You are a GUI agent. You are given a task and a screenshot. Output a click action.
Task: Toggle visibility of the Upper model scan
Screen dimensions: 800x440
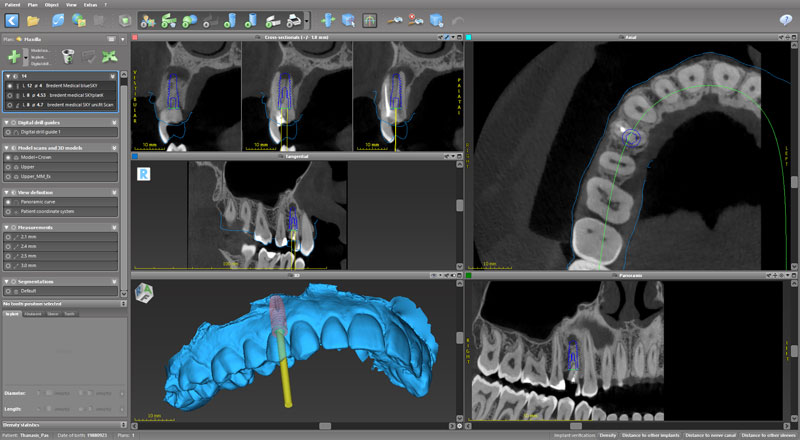coord(10,168)
